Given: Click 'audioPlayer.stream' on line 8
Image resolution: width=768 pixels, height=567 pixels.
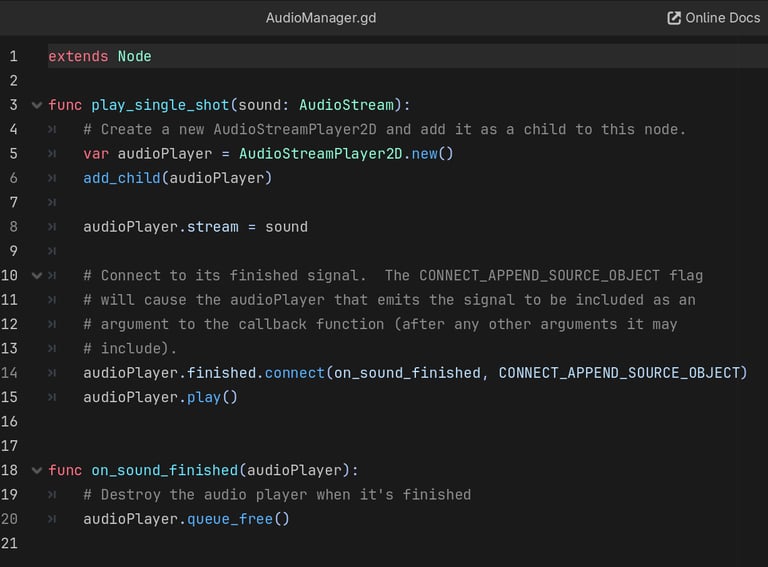Looking at the screenshot, I should [x=161, y=227].
